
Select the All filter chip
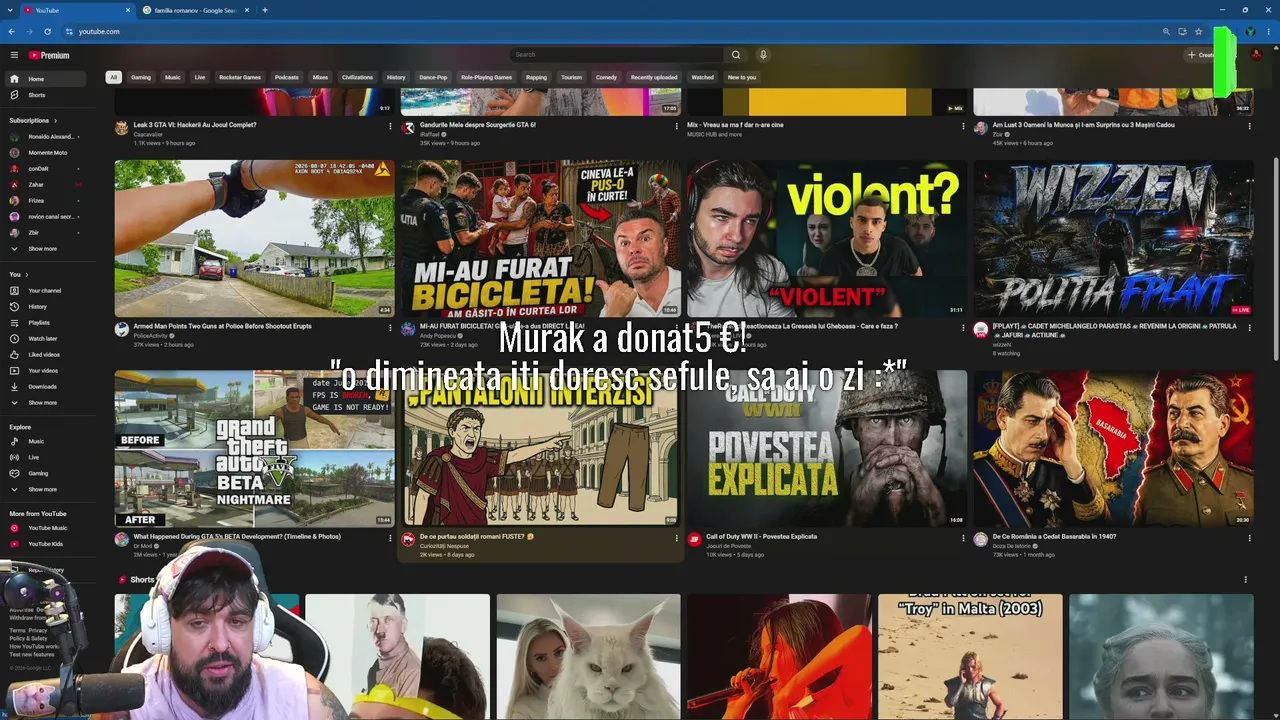114,77
